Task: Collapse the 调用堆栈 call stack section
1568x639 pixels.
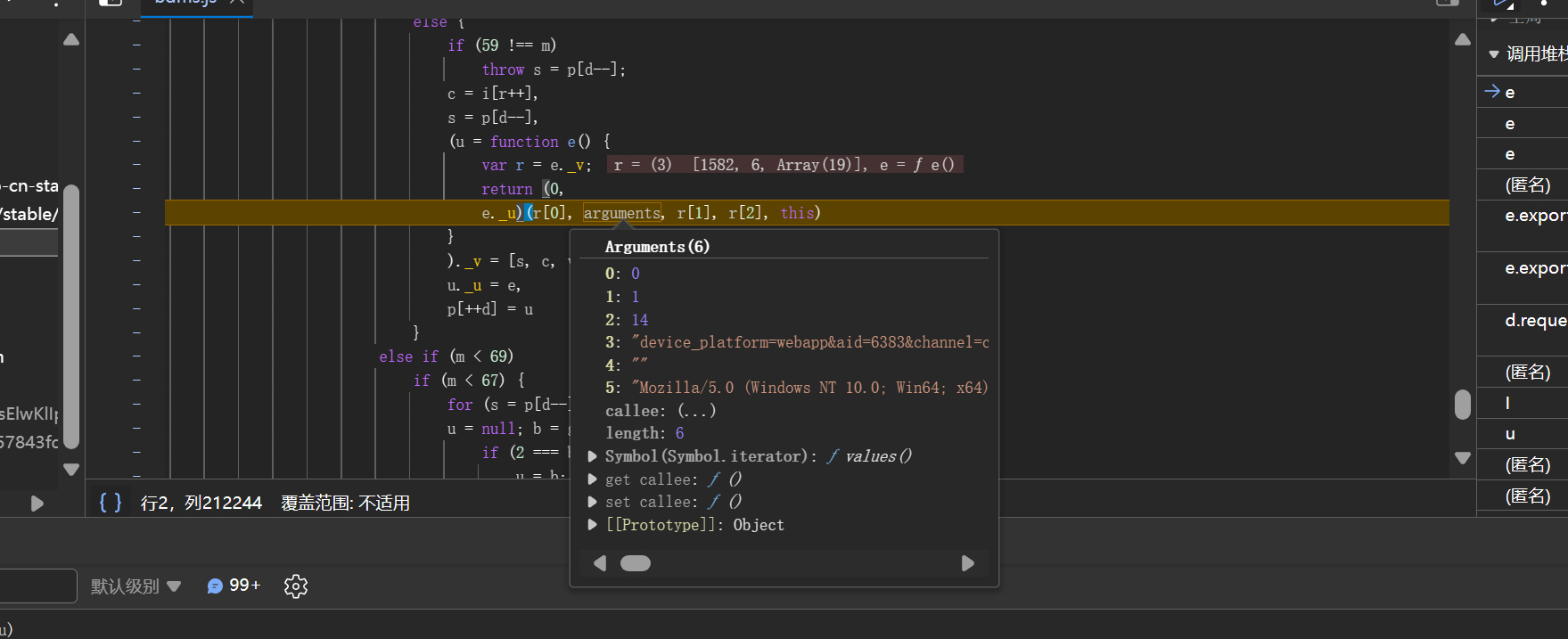Action: coord(1495,54)
